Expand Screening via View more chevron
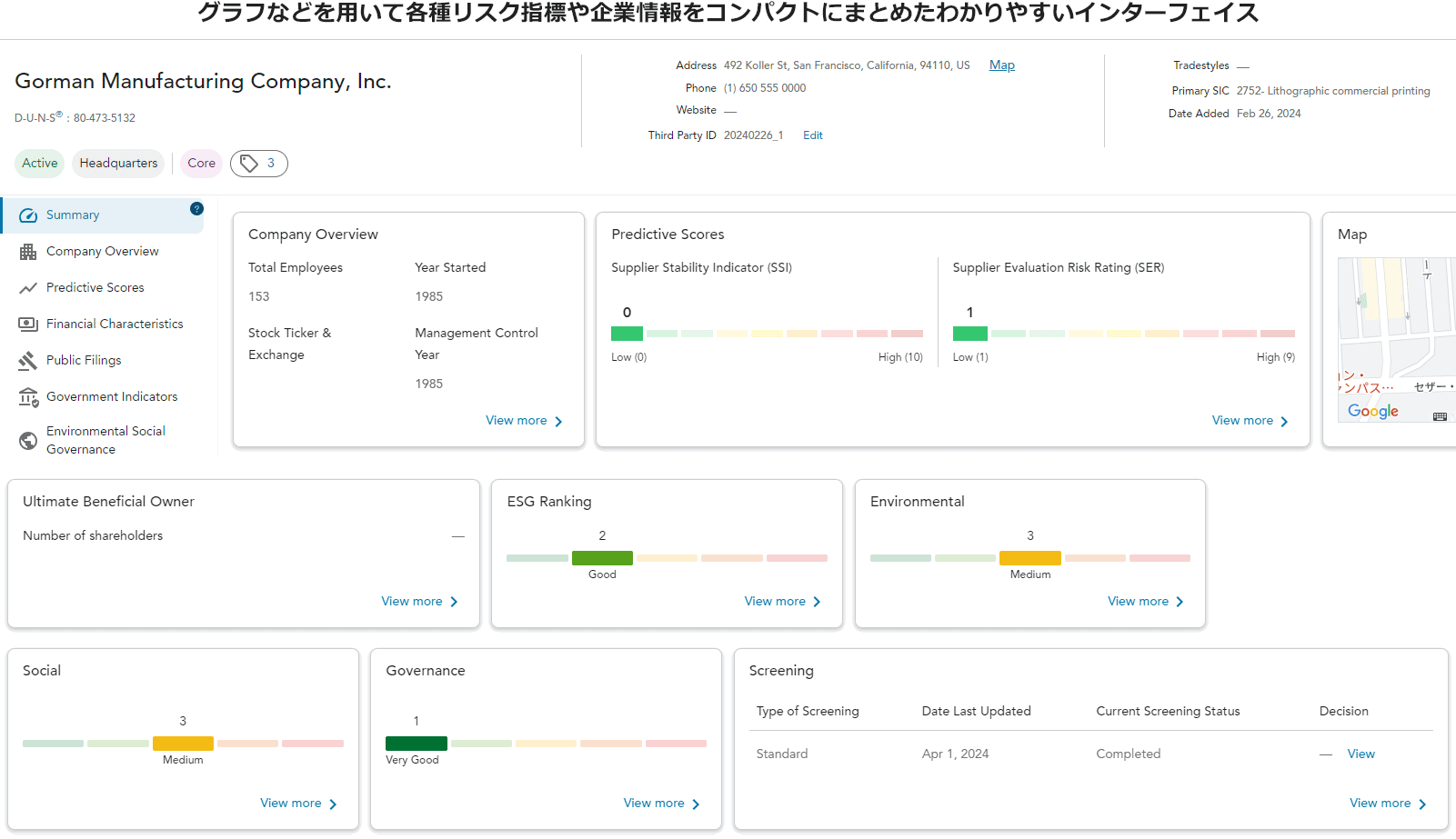This screenshot has width=1456, height=839. (1422, 804)
